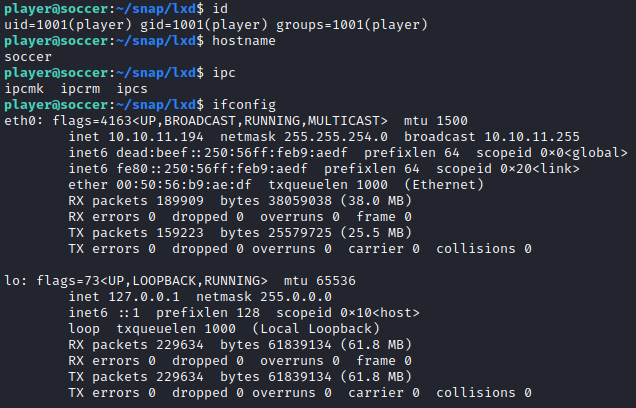The width and height of the screenshot is (636, 408).
Task: Click the dead:beef global inet6 address
Action: coord(232,153)
